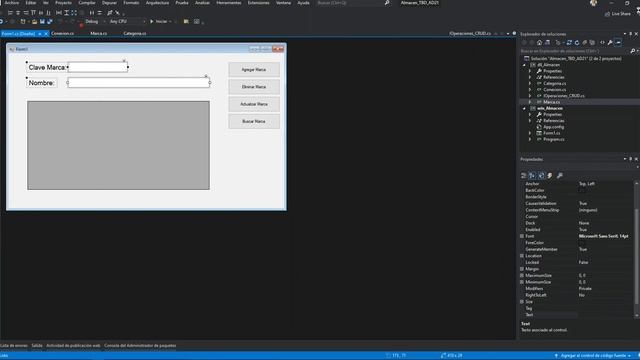640x360 pixels.
Task: Click the Live Share button
Action: click(618, 14)
